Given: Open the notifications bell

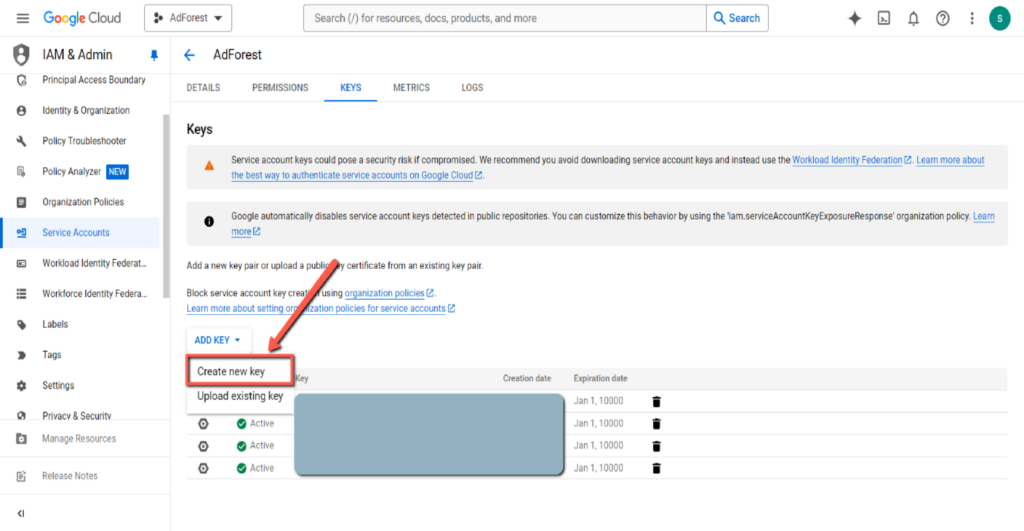Looking at the screenshot, I should [x=913, y=18].
